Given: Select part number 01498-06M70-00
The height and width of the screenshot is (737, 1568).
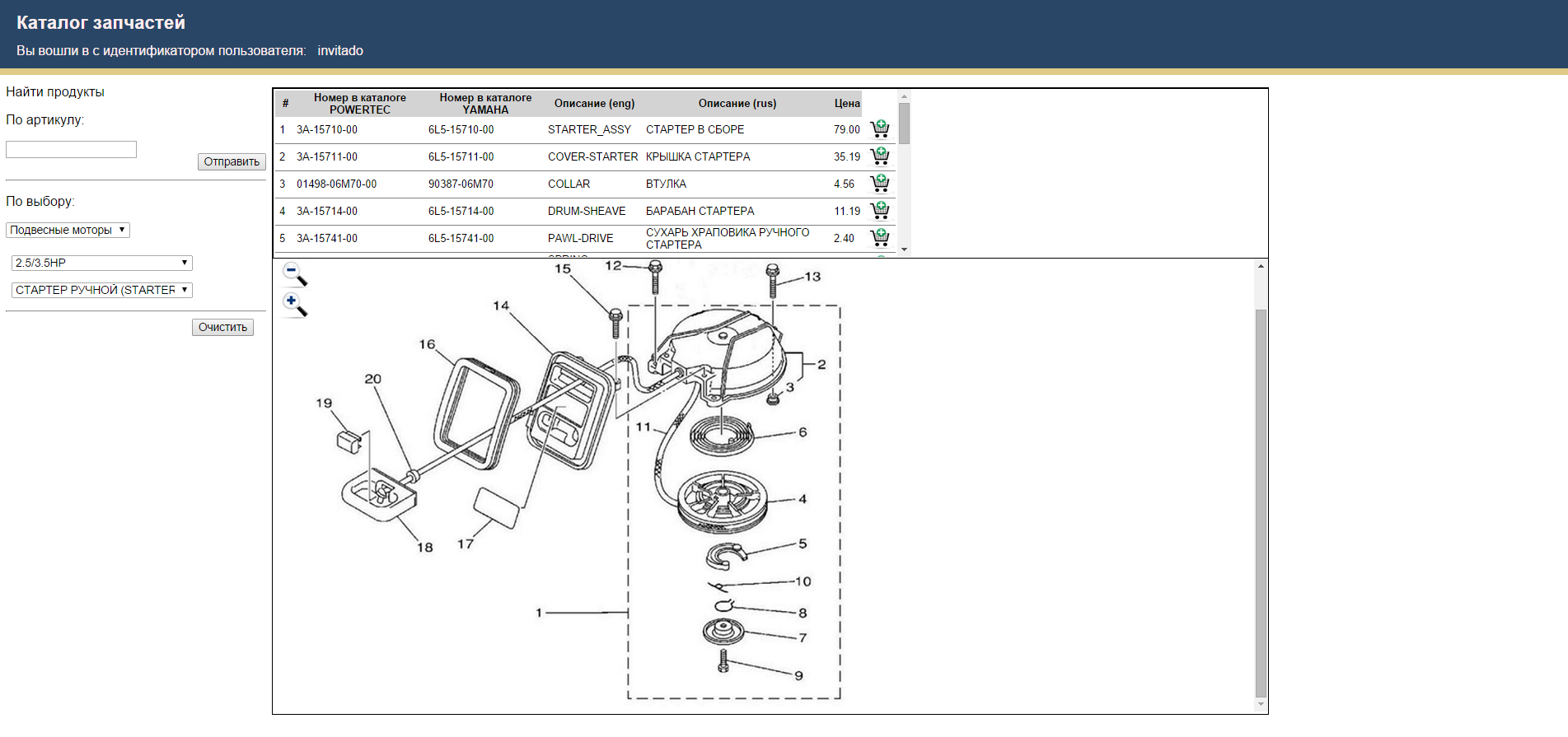Looking at the screenshot, I should (x=336, y=184).
